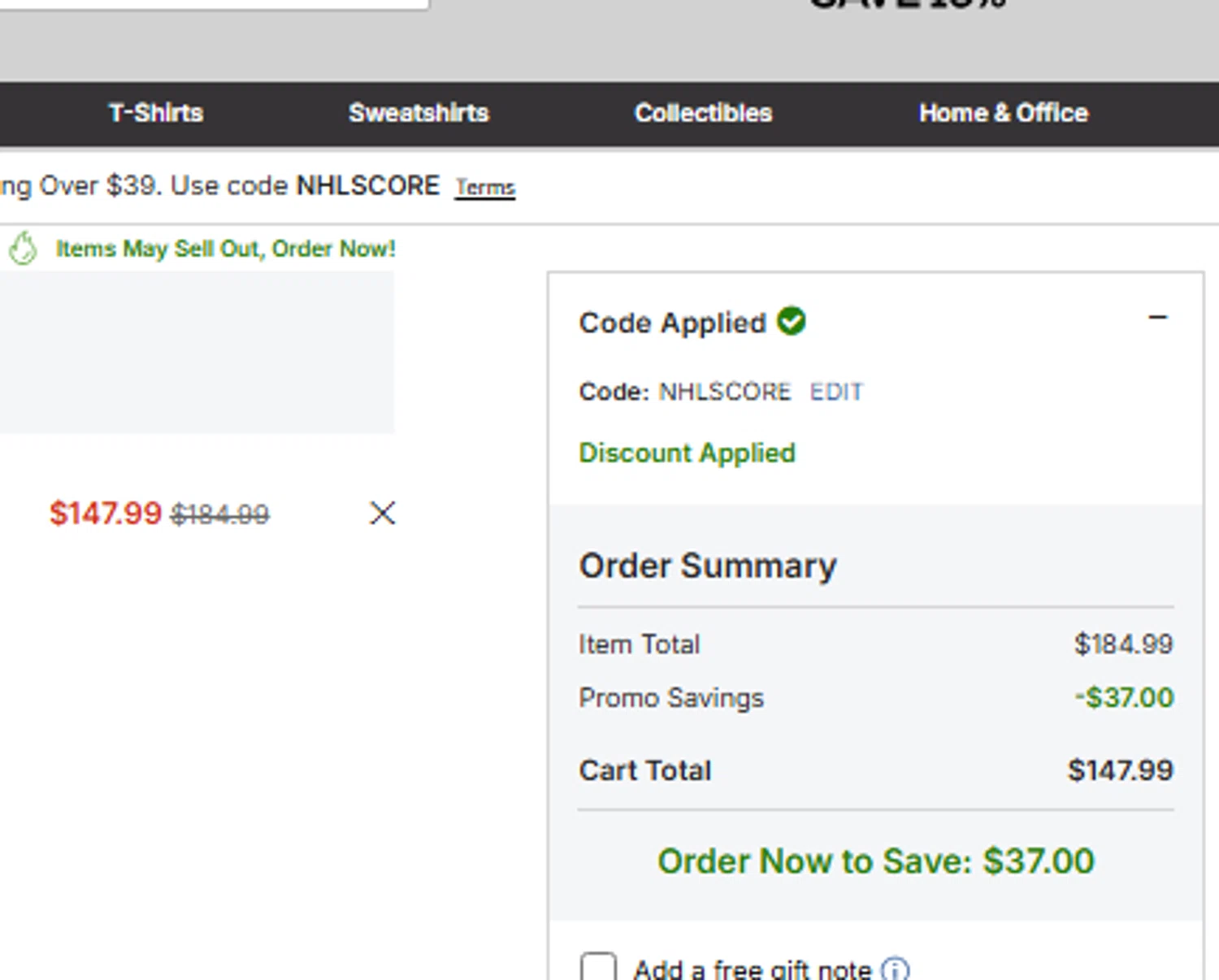Click the green Code Applied checkmark icon
This screenshot has width=1219, height=980.
coord(791,321)
